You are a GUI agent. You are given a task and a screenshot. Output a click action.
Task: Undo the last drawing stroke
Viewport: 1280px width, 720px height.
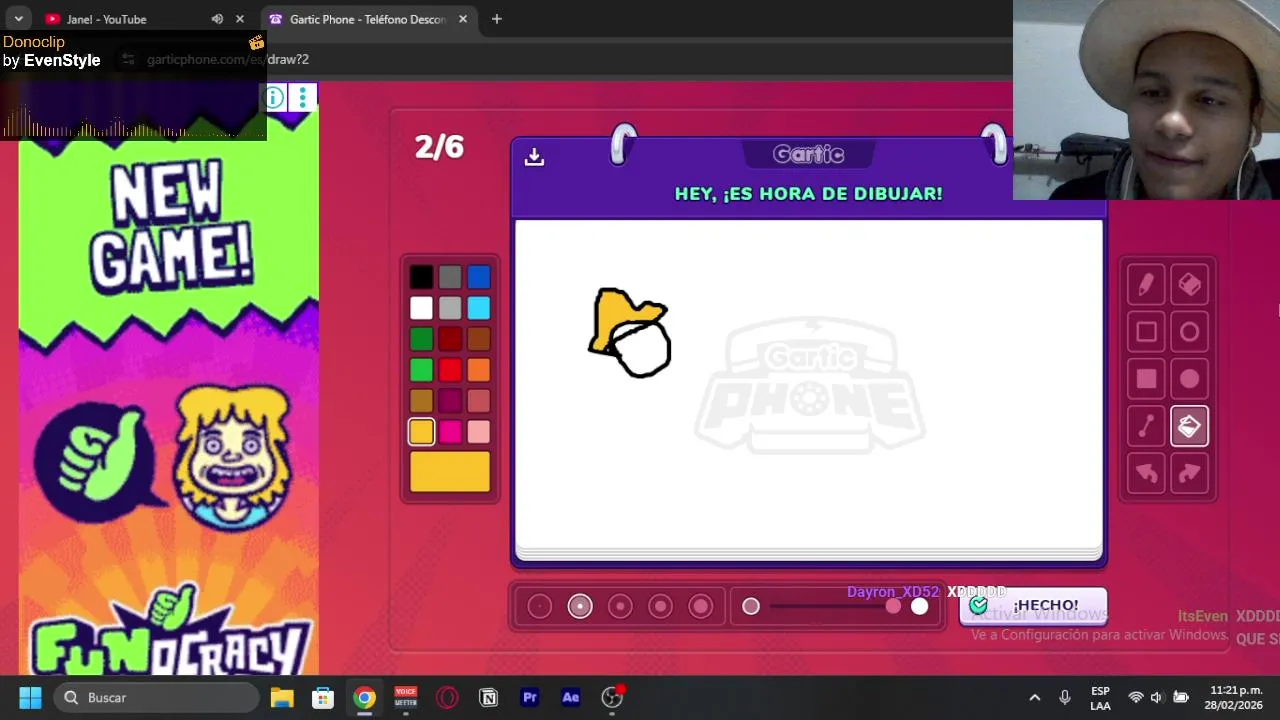tap(1146, 473)
